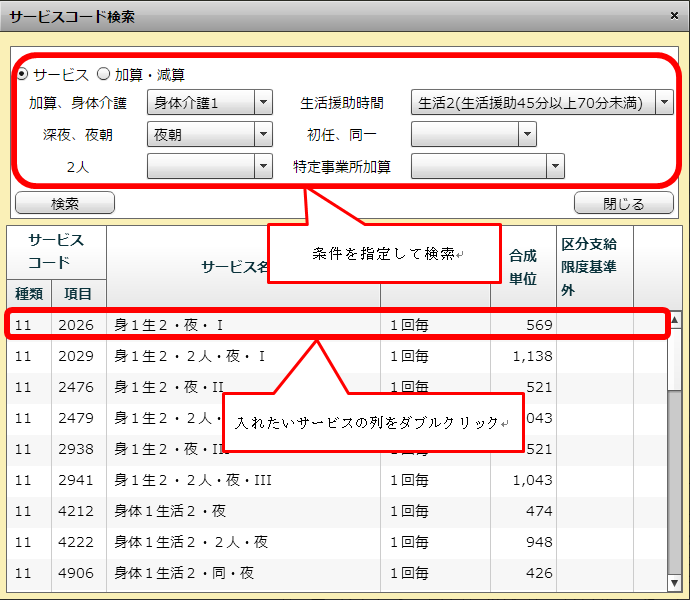The image size is (690, 600).
Task: Open the 特定事業所加算 dropdown
Action: click(487, 166)
